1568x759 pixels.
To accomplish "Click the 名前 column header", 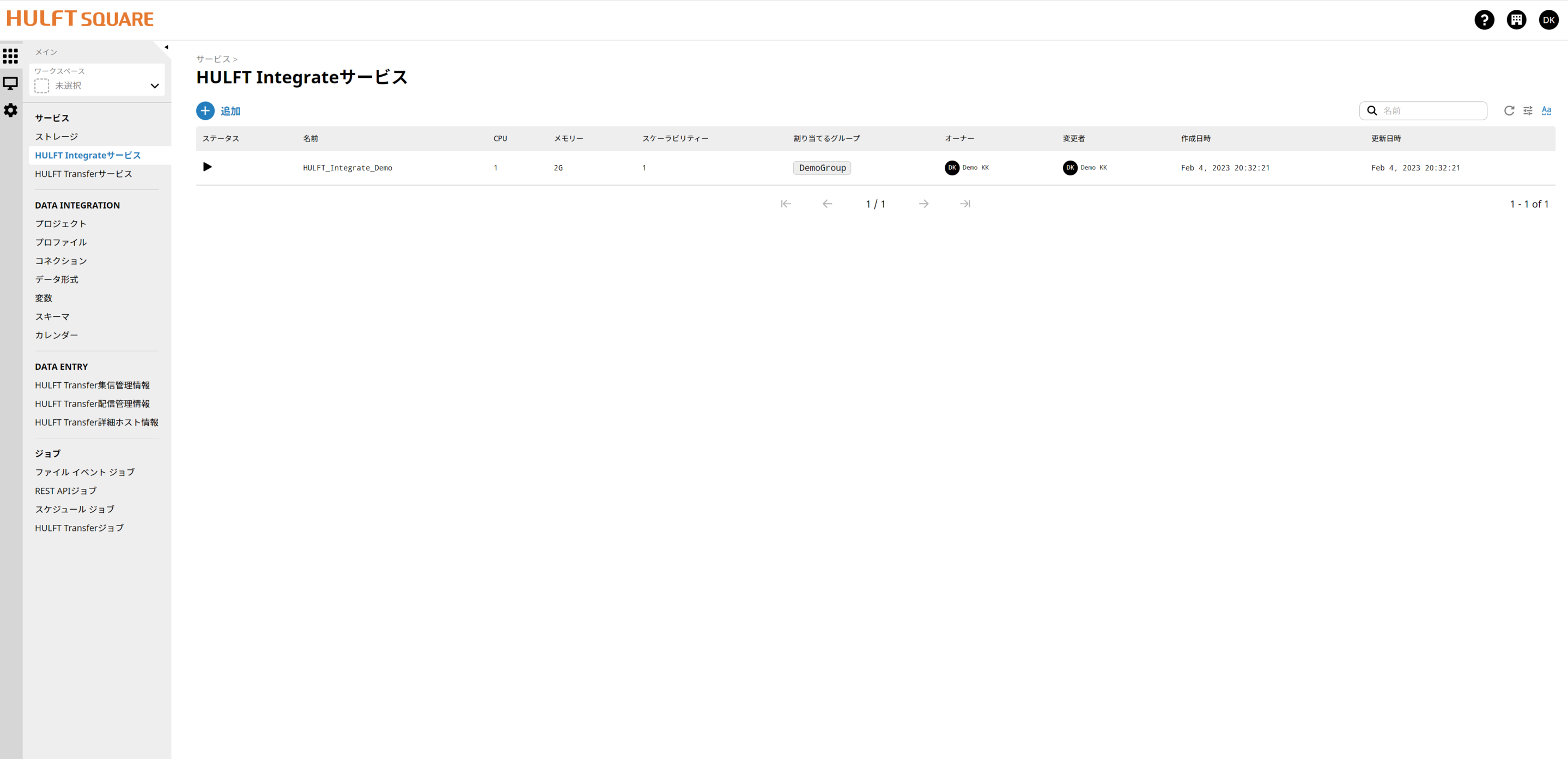I will (311, 139).
